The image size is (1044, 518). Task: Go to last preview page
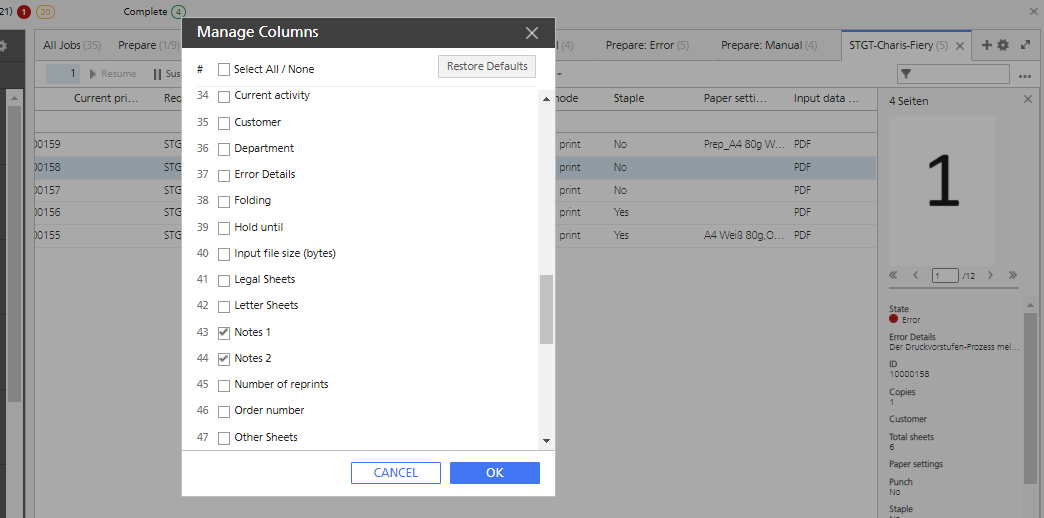click(x=1013, y=275)
